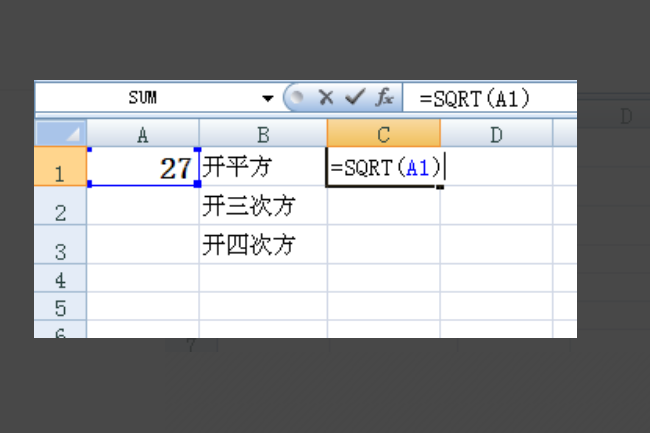Select column D header
The width and height of the screenshot is (650, 433).
(x=496, y=133)
